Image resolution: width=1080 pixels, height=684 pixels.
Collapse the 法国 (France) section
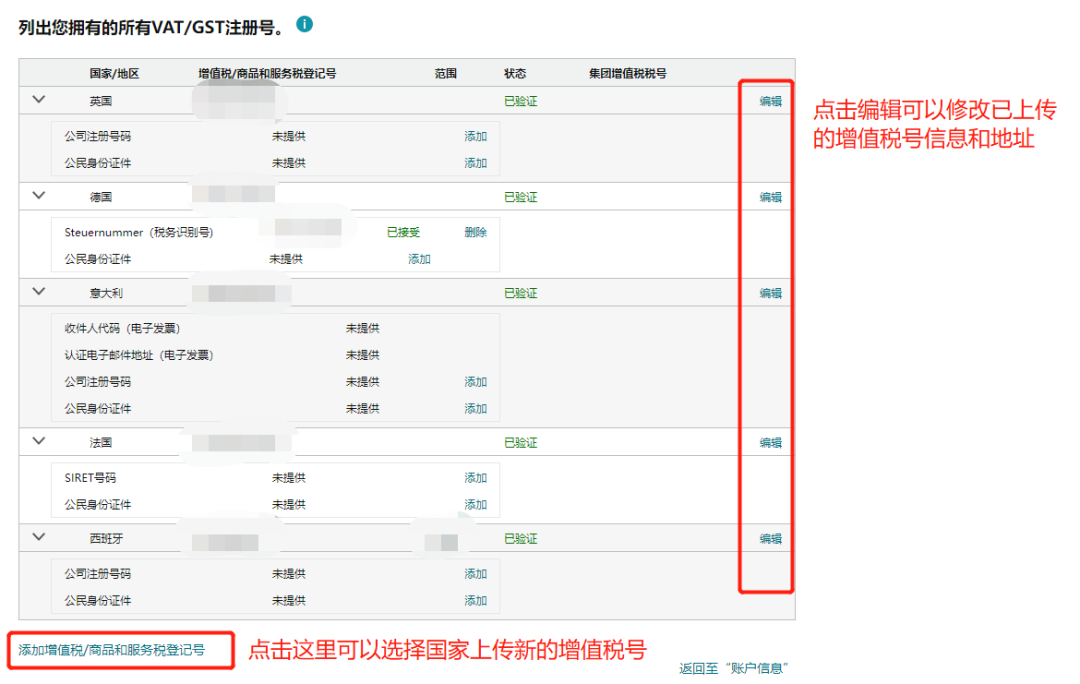(38, 441)
